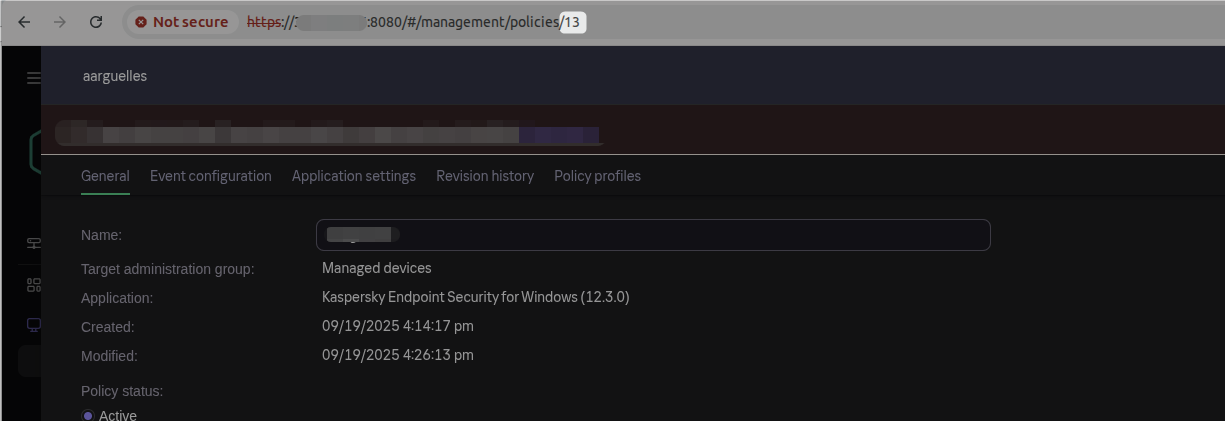The image size is (1225, 421).
Task: Reload the current page
Action: click(96, 21)
